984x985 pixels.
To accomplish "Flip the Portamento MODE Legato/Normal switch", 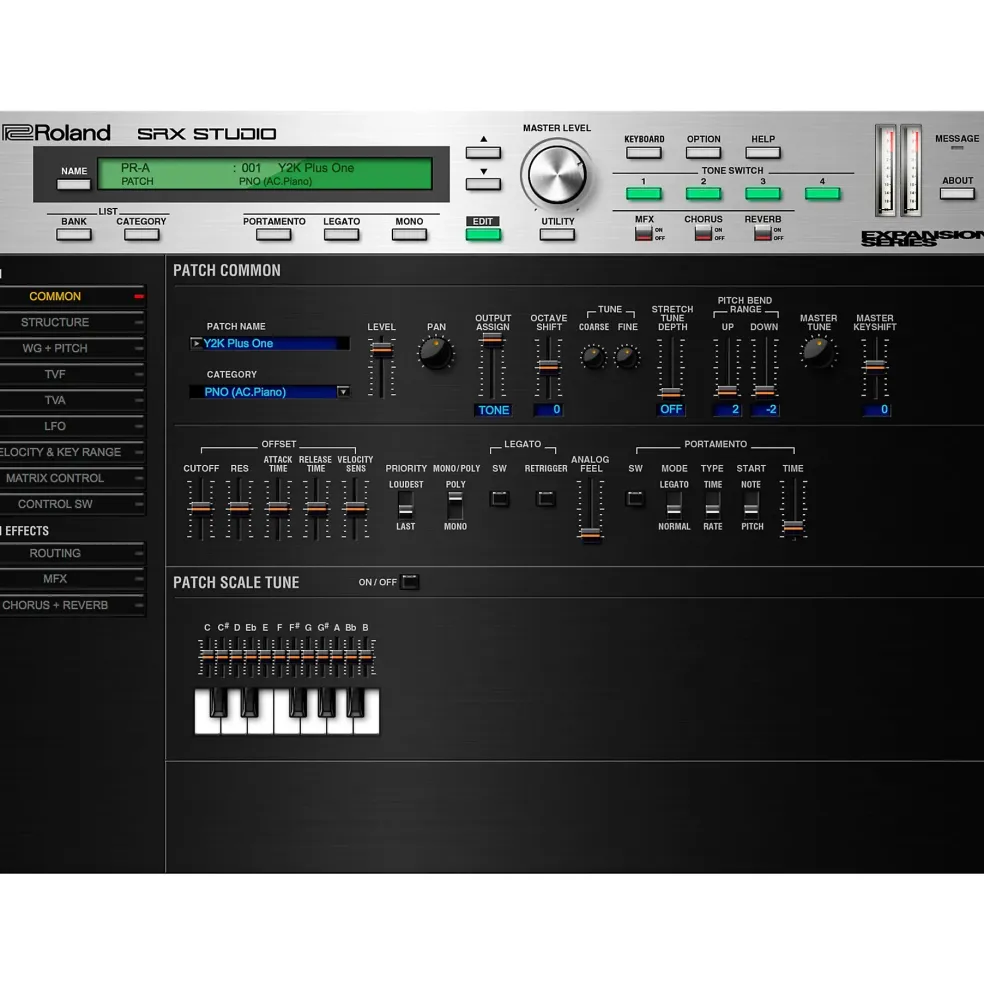I will pos(674,504).
